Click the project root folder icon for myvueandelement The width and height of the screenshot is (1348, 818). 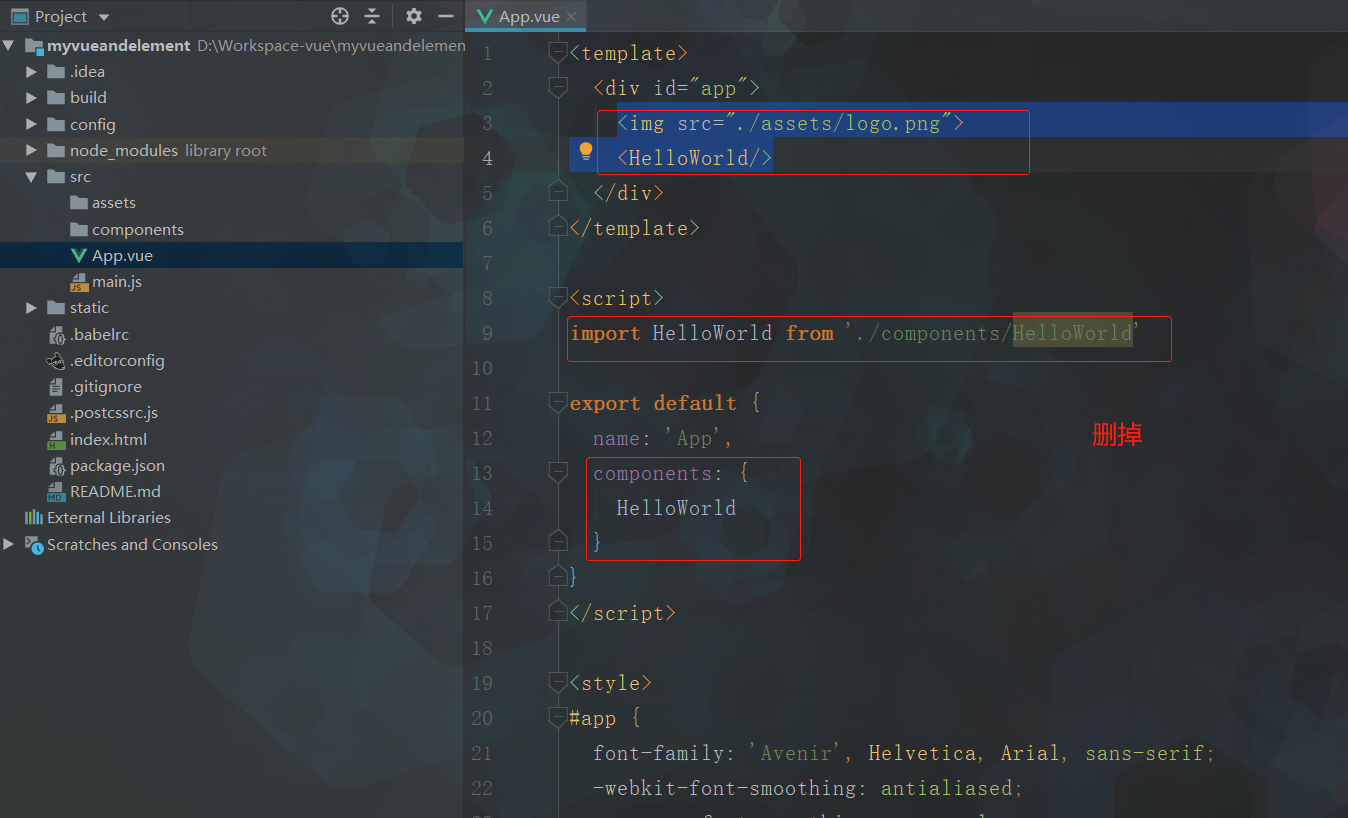pos(34,46)
